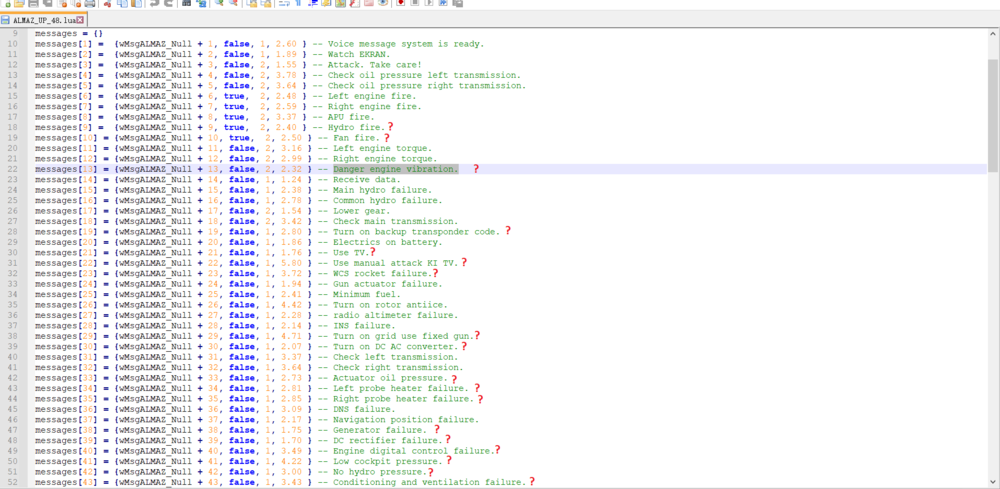
Task: Click the Start Recording macro icon
Action: pos(401,3)
